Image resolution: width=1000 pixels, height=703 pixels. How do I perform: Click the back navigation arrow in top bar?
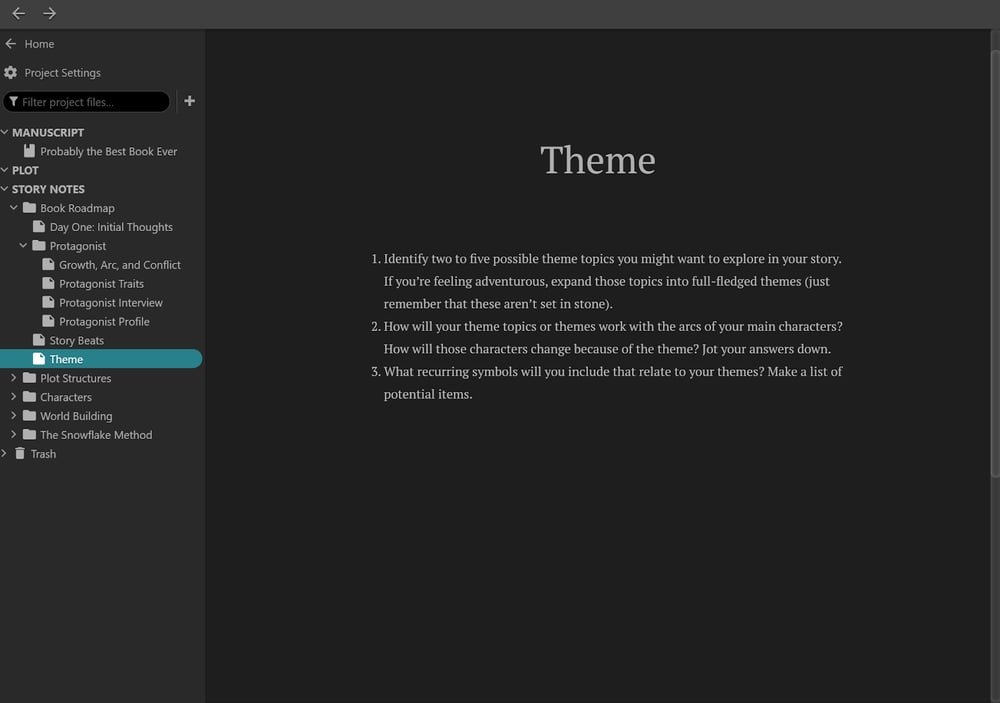pos(18,13)
